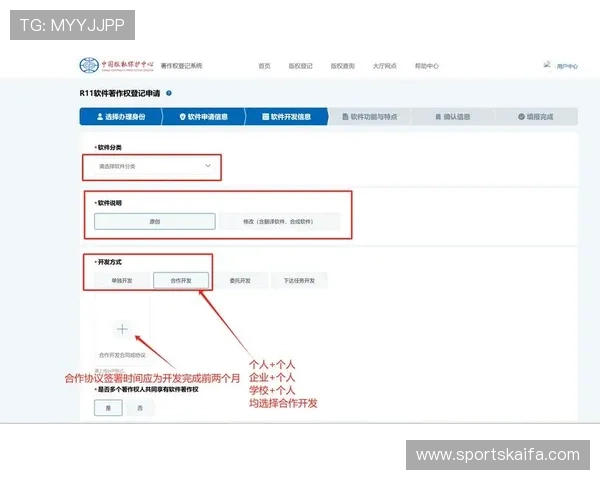Open 版权查询 in the top navigation
The image size is (600, 480).
pyautogui.click(x=342, y=66)
